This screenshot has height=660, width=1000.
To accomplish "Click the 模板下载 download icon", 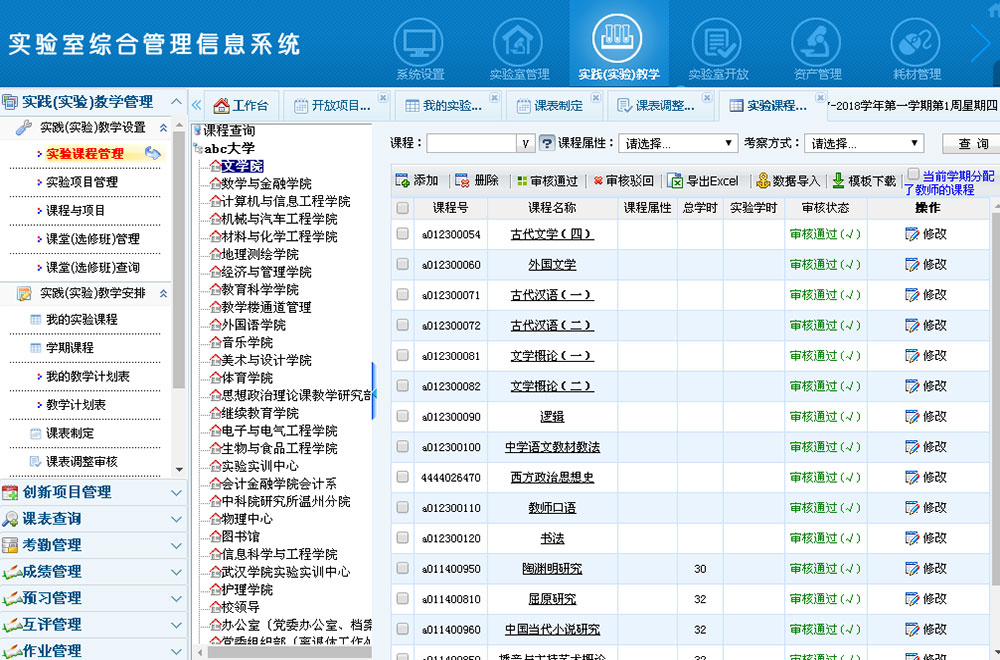I will pyautogui.click(x=839, y=181).
